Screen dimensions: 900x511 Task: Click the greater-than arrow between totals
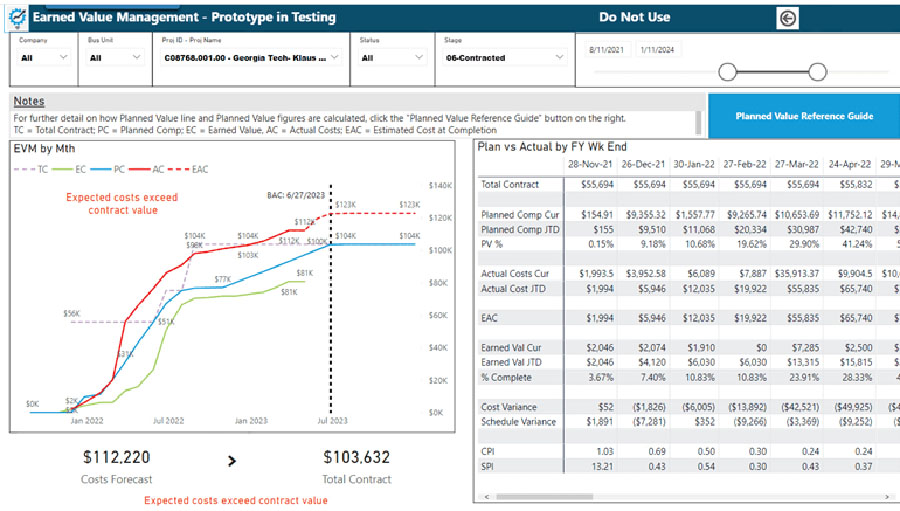(x=232, y=460)
